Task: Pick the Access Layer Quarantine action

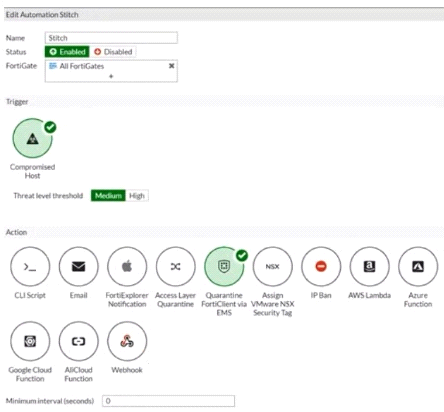Action: [176, 267]
